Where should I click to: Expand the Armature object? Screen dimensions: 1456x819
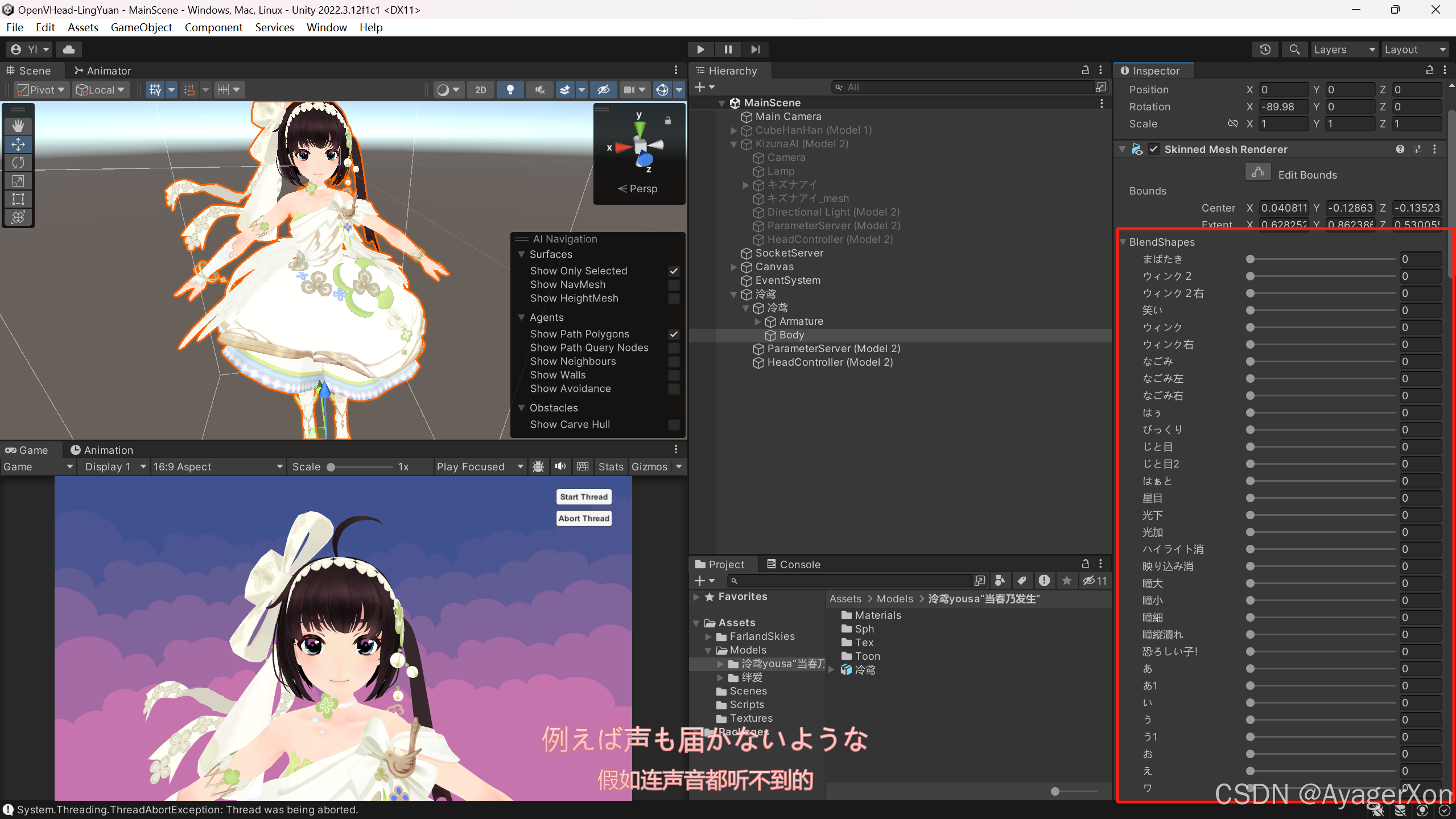click(758, 321)
